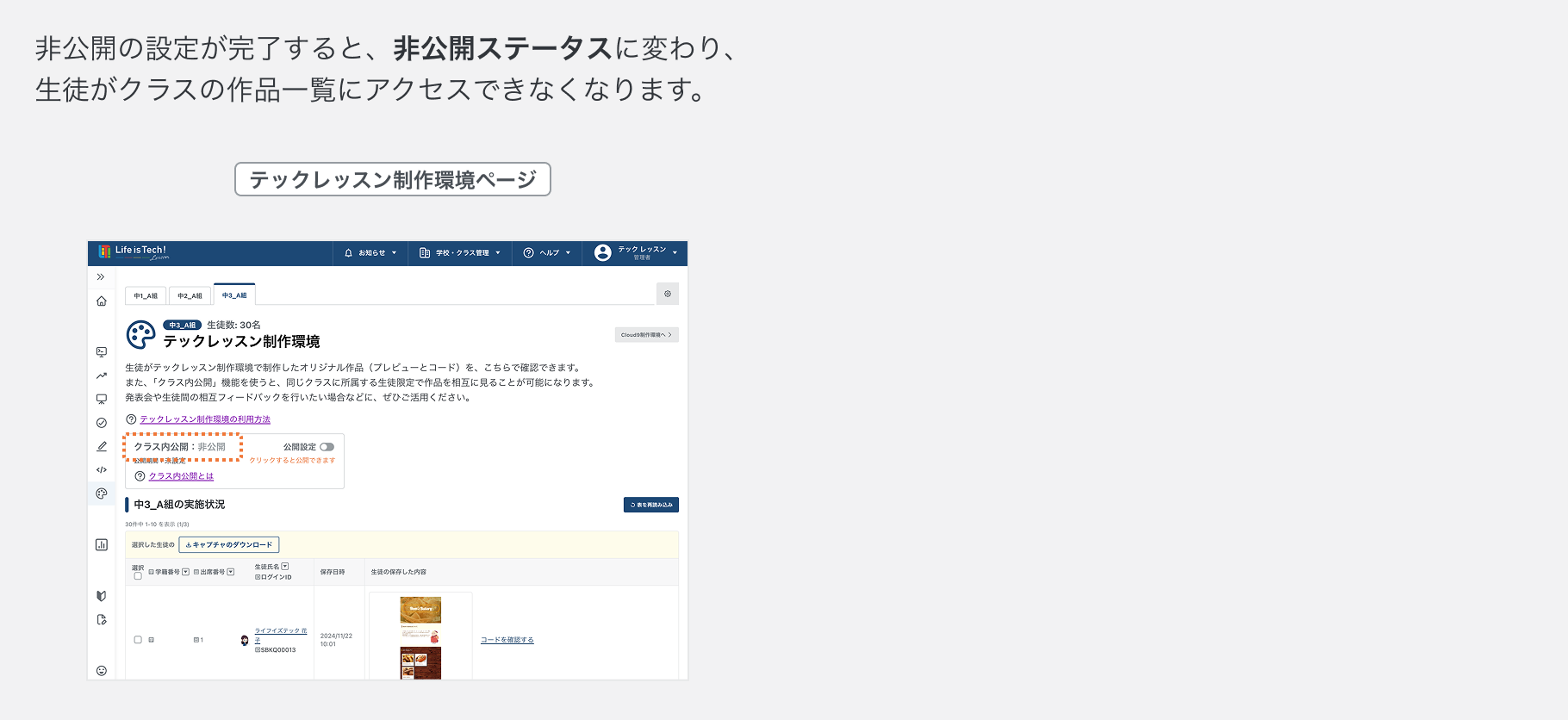1568x720 pixels.
Task: Click the bell notification icon
Action: (x=349, y=253)
